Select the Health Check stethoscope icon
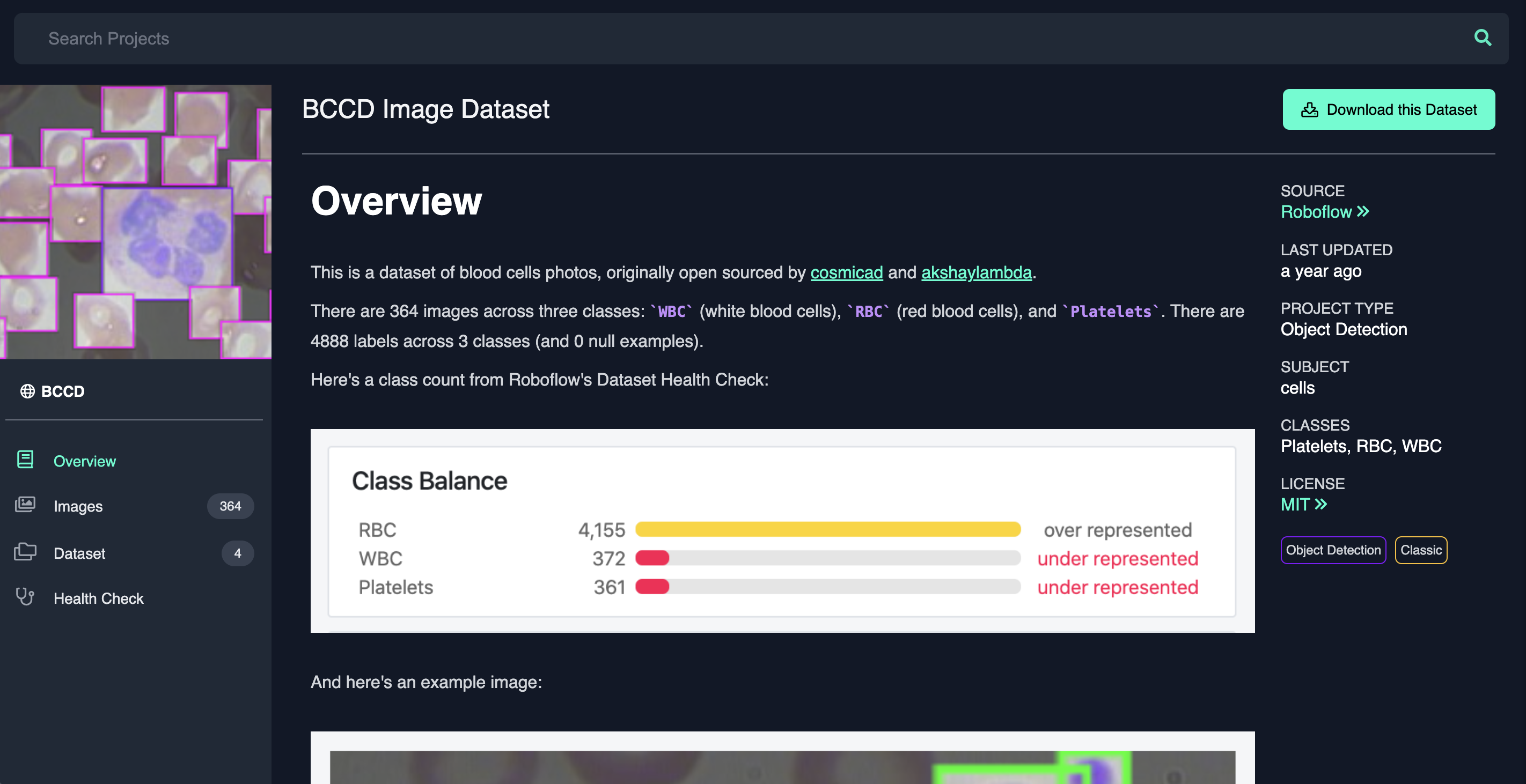Image resolution: width=1526 pixels, height=784 pixels. click(x=25, y=597)
